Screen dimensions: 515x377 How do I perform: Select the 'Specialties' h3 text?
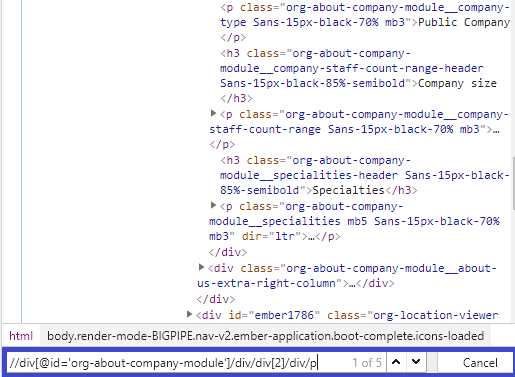click(349, 190)
